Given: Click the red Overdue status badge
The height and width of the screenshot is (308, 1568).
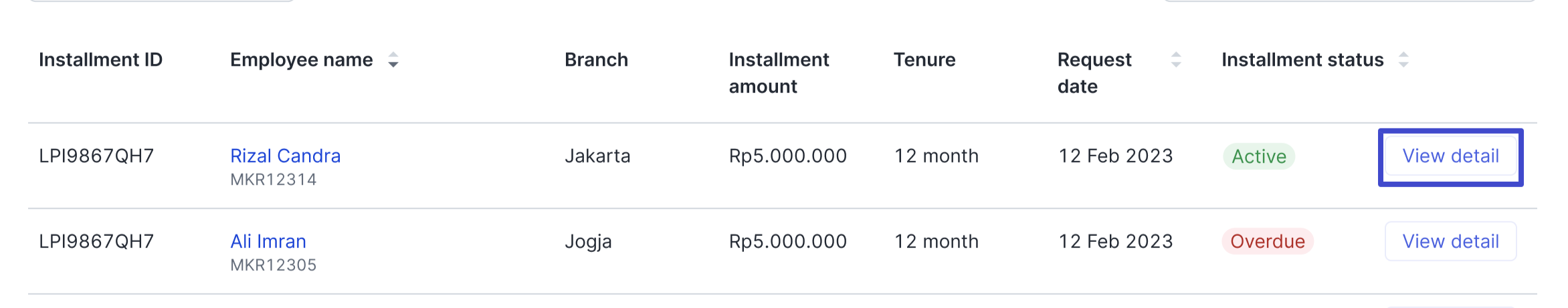Looking at the screenshot, I should 1267,241.
